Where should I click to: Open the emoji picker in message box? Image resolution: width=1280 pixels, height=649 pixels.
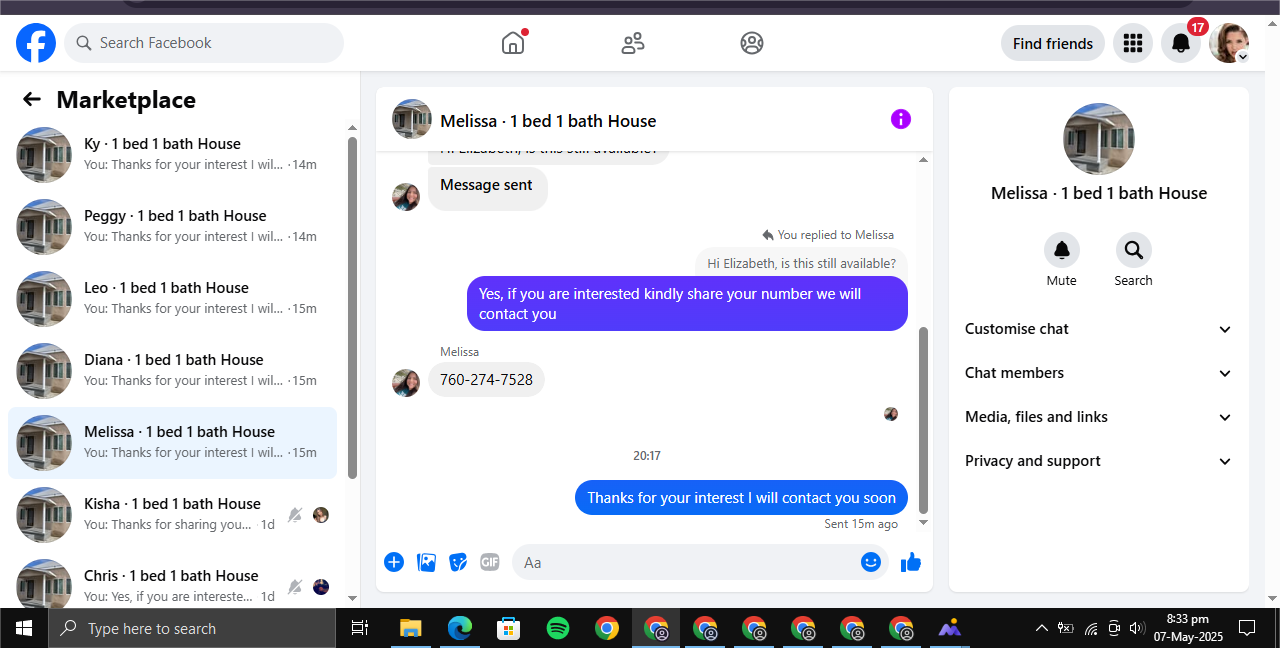(871, 562)
